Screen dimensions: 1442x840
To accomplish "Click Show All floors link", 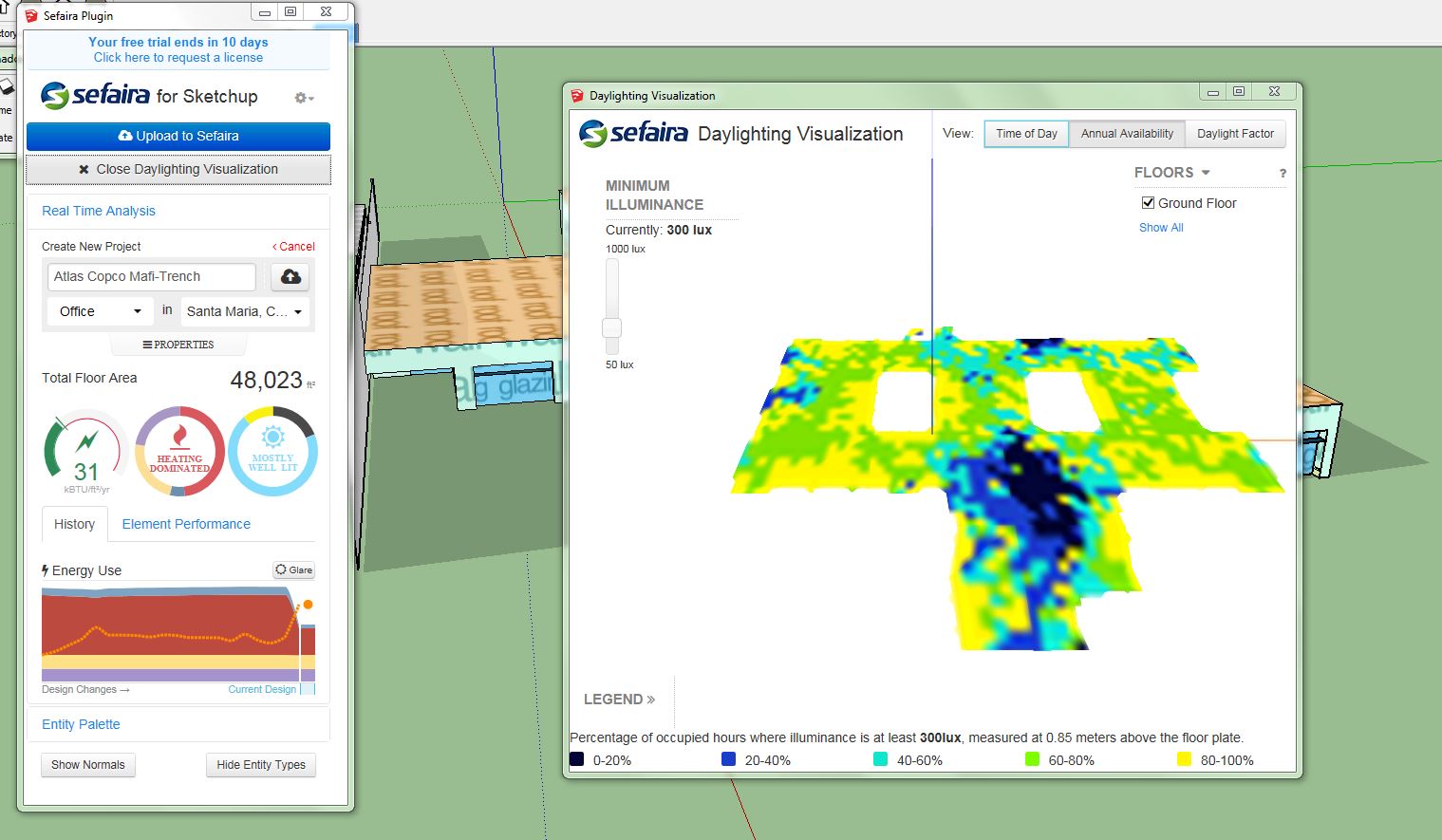I will click(x=1161, y=228).
